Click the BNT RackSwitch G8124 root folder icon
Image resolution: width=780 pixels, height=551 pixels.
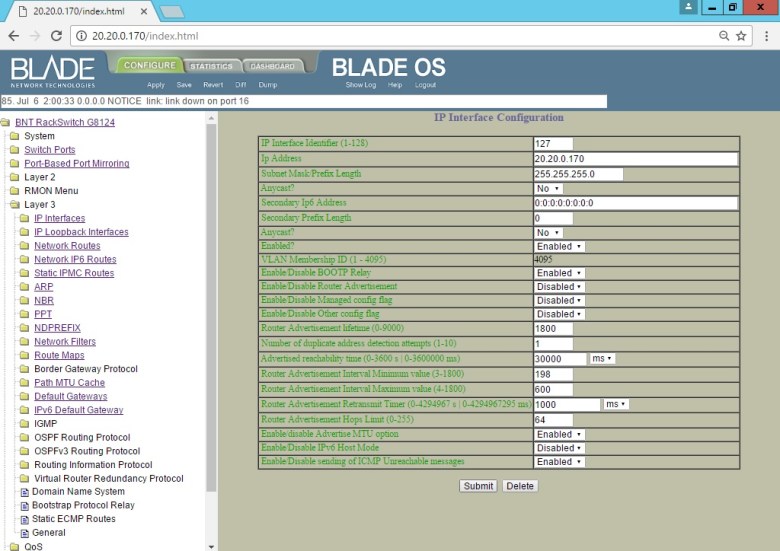(x=5, y=122)
